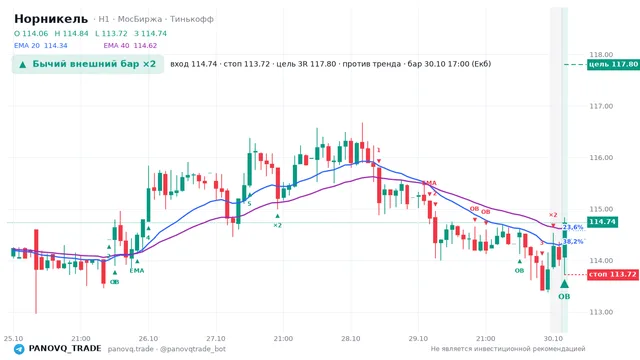640x360 pixels.
Task: Select the green цель 117.80 target tag
Action: [613, 64]
